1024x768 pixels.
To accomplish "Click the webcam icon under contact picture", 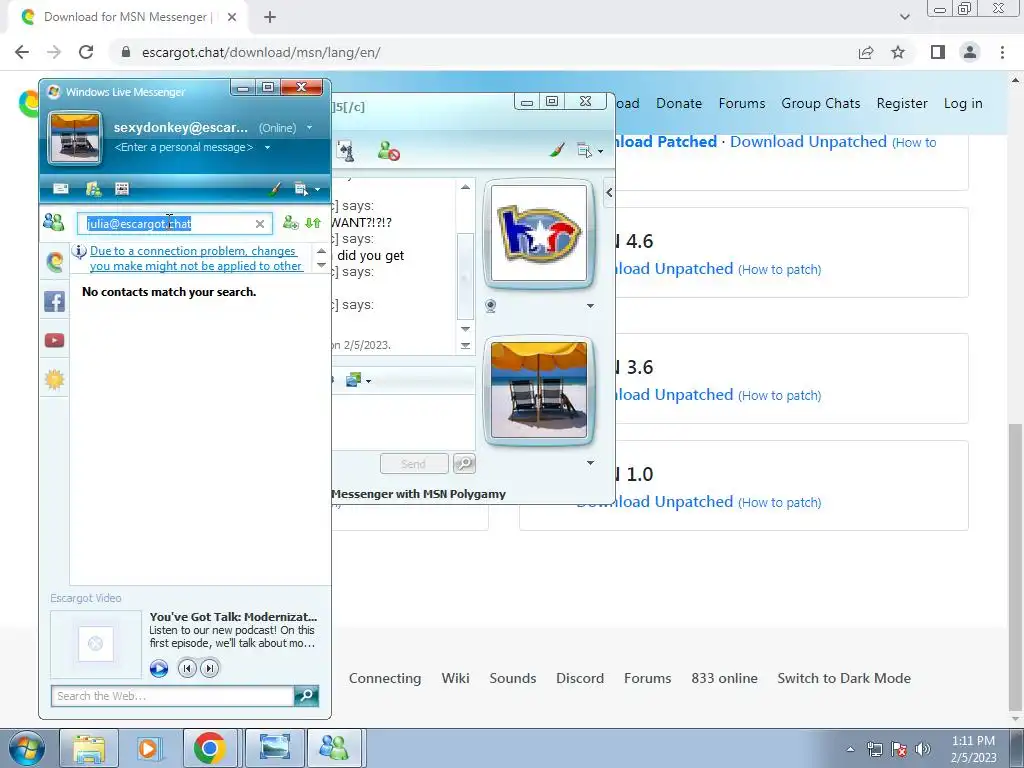I will (491, 306).
